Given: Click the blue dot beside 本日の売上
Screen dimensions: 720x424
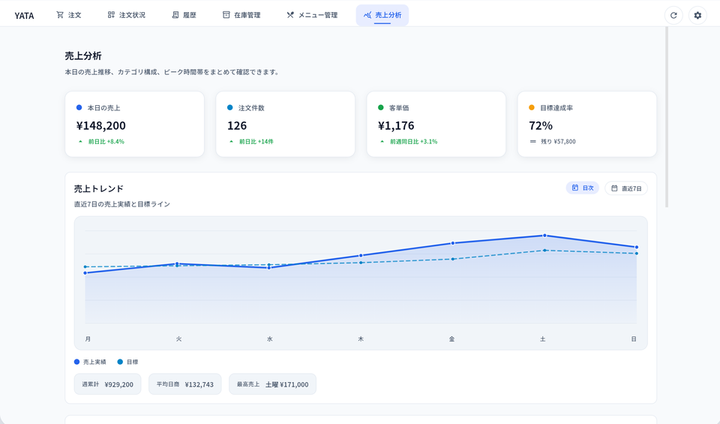Looking at the screenshot, I should (79, 107).
